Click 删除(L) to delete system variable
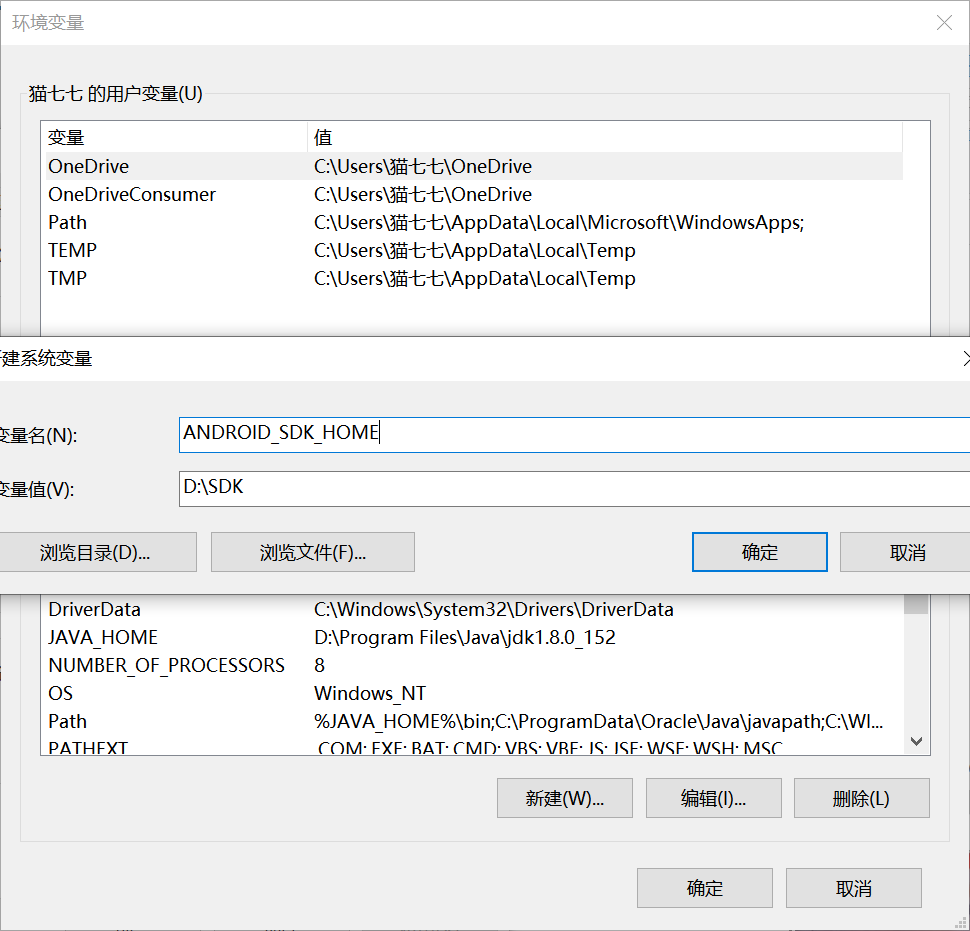970x931 pixels. click(x=862, y=798)
